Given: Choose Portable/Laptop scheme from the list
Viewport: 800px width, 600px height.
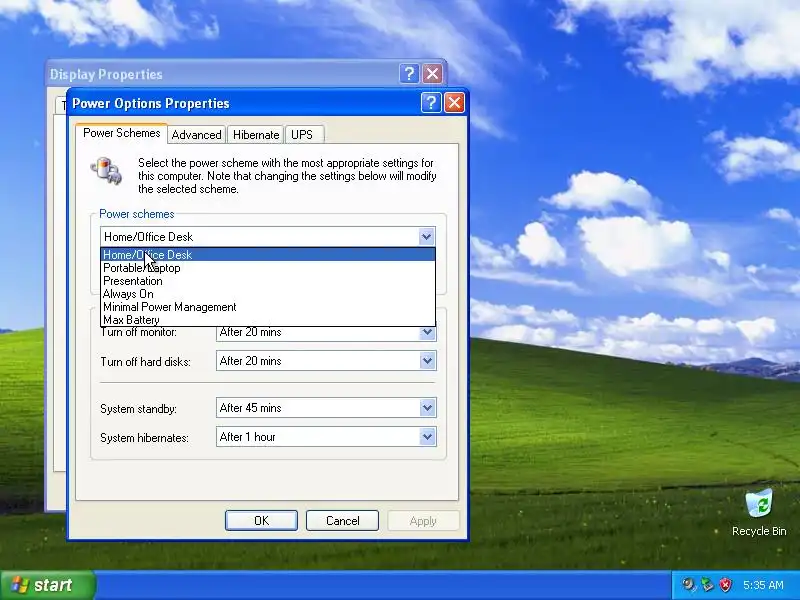Looking at the screenshot, I should point(268,268).
